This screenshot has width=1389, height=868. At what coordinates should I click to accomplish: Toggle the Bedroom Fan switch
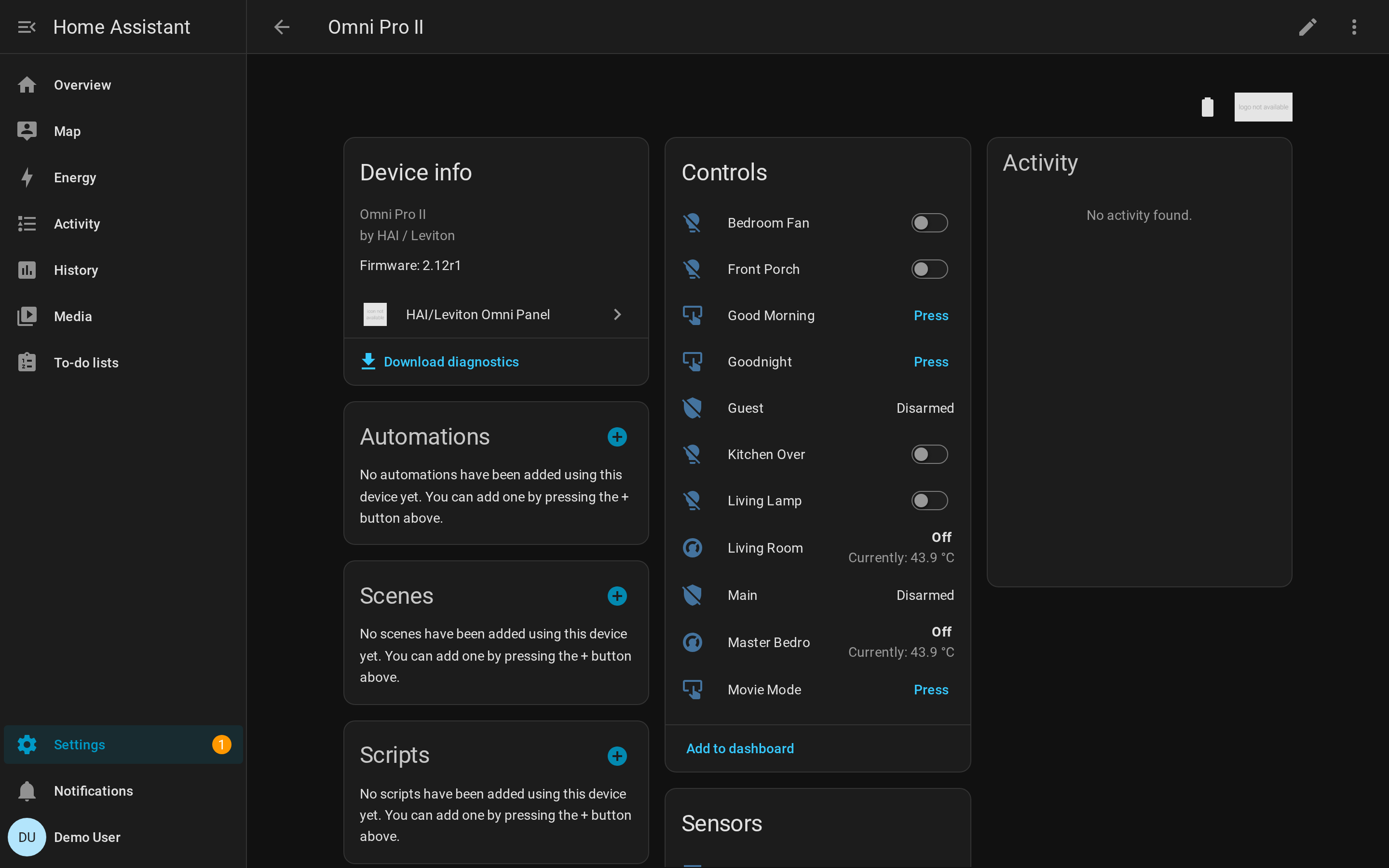tap(929, 223)
